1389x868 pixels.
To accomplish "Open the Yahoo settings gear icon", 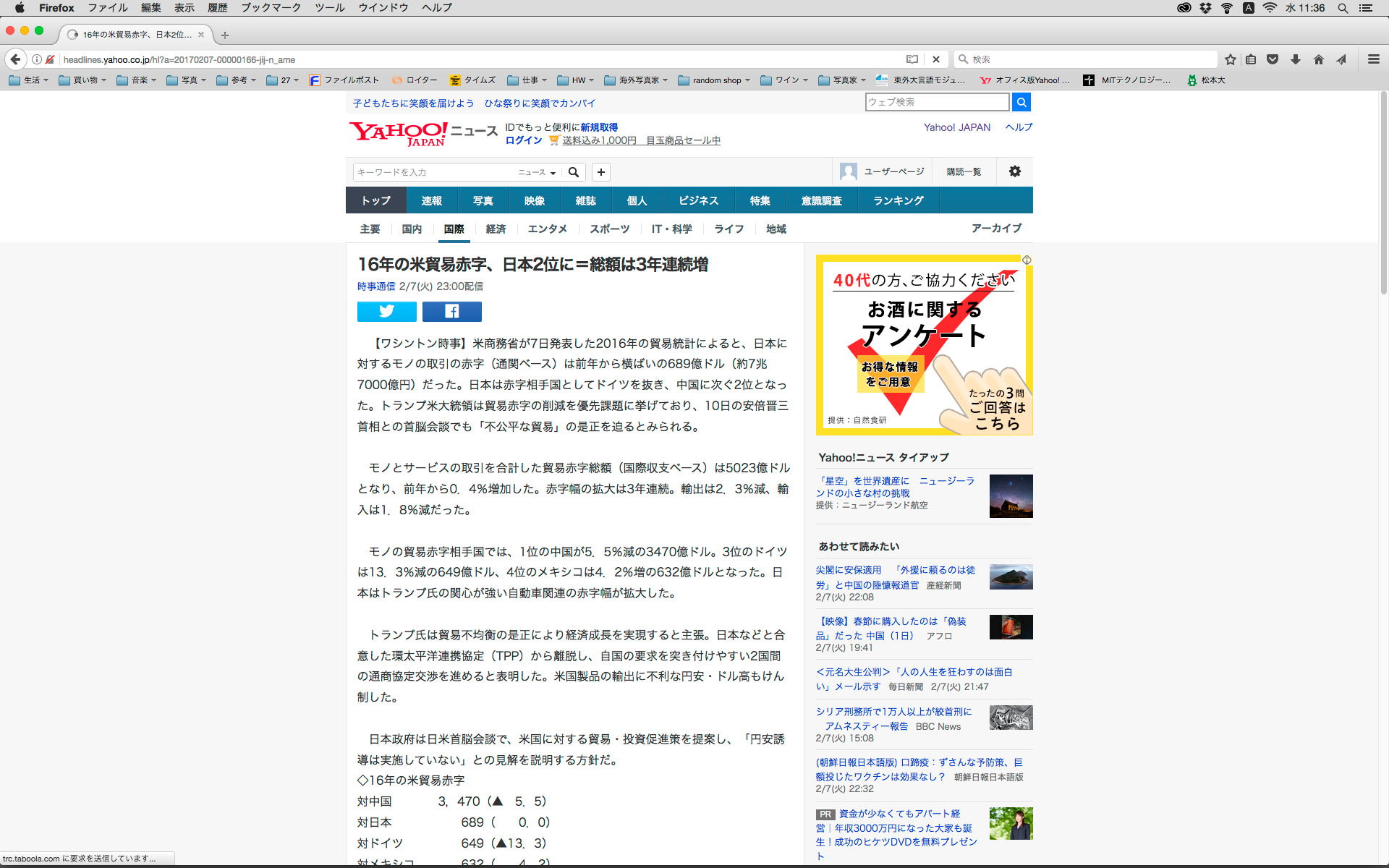I will click(1014, 171).
